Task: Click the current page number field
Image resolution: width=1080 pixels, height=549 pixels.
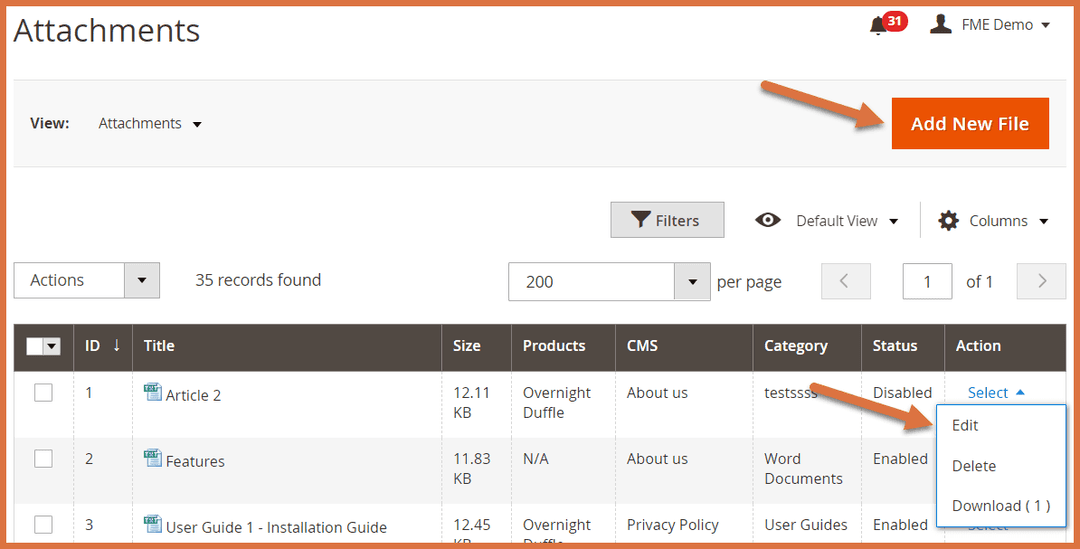Action: [927, 282]
